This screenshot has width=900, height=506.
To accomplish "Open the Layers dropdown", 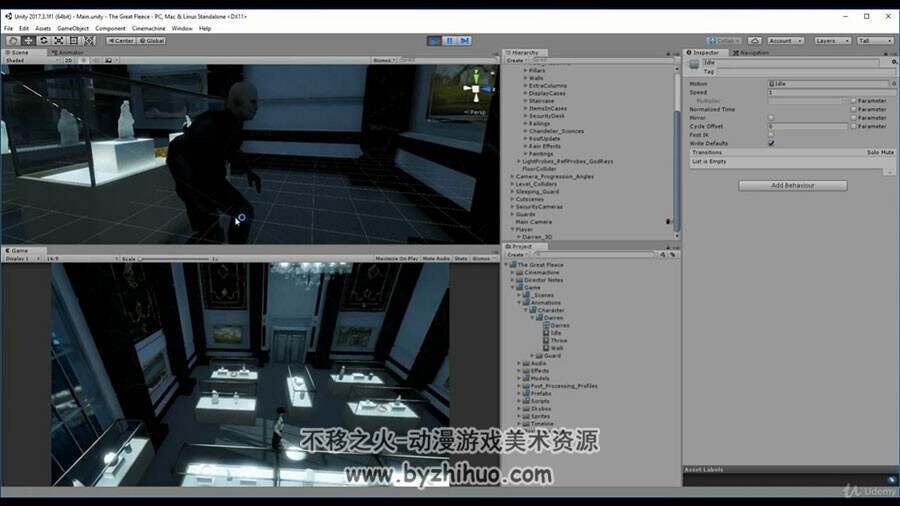I will tap(832, 41).
